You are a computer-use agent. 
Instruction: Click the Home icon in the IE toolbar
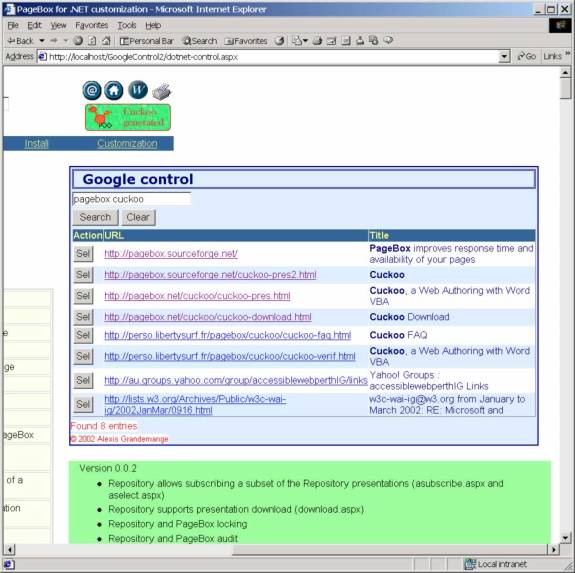[106, 41]
